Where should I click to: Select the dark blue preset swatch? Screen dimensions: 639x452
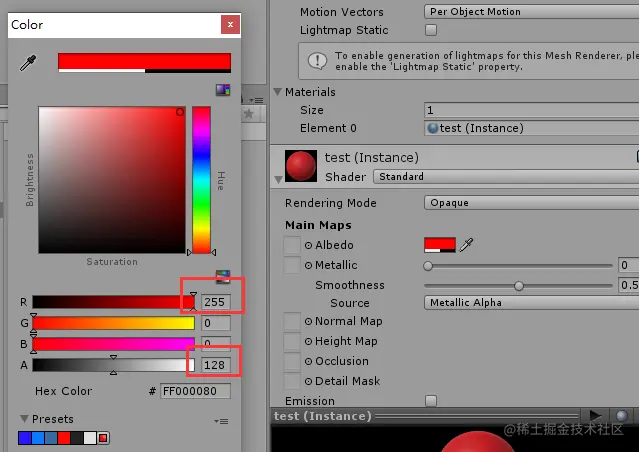(24, 438)
